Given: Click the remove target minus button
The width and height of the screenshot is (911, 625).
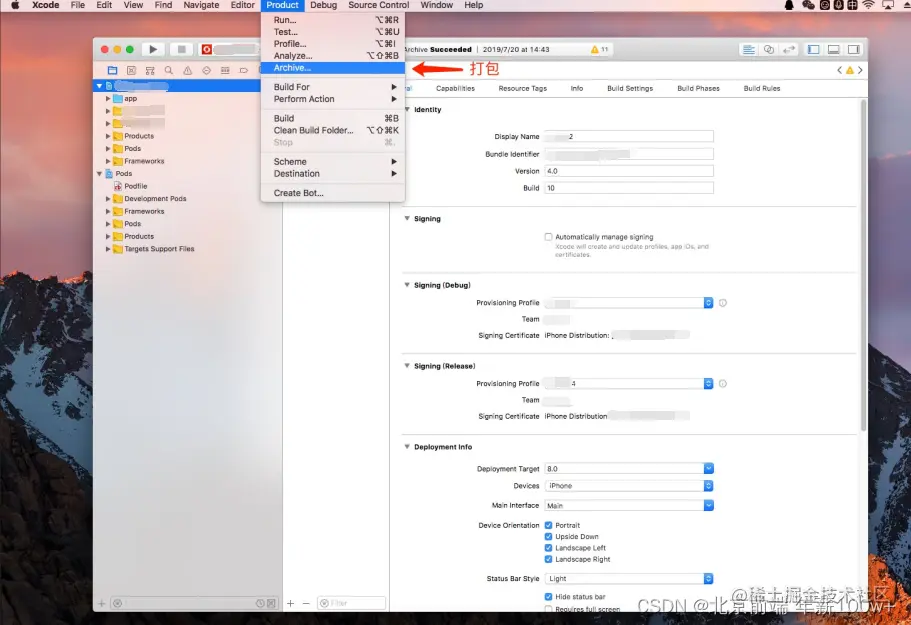Looking at the screenshot, I should coord(306,604).
